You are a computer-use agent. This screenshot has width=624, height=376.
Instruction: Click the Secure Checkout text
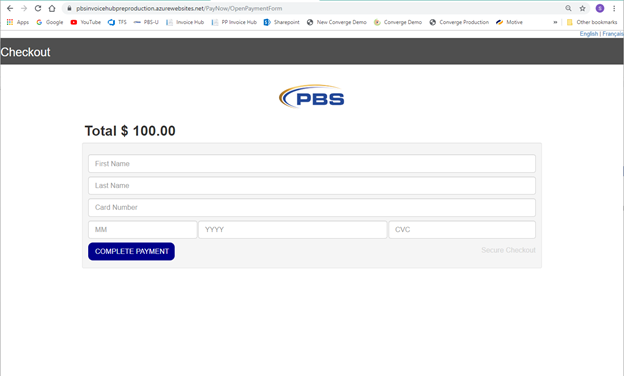pyautogui.click(x=508, y=250)
